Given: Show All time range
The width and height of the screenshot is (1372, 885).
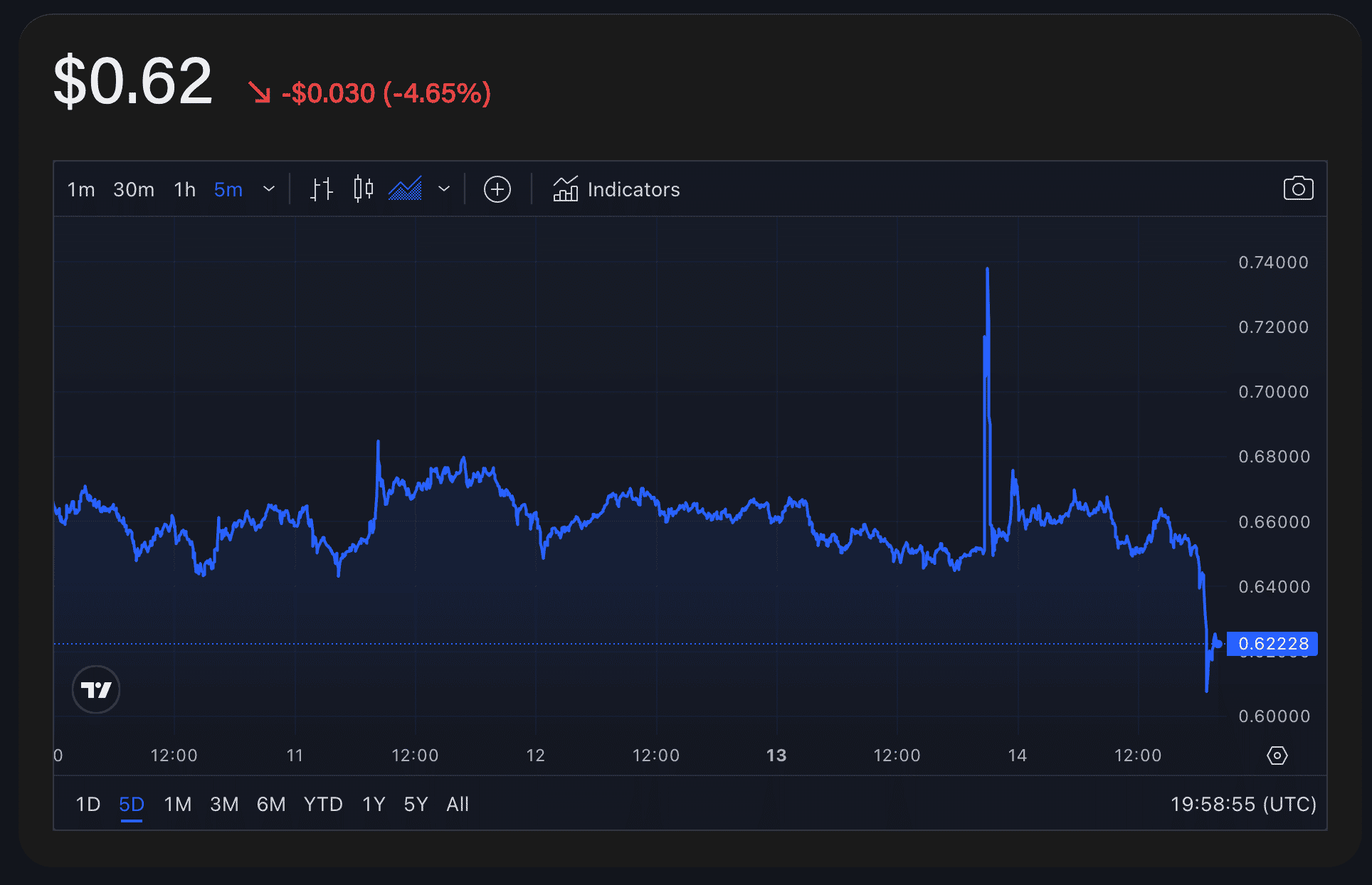Looking at the screenshot, I should 457,805.
